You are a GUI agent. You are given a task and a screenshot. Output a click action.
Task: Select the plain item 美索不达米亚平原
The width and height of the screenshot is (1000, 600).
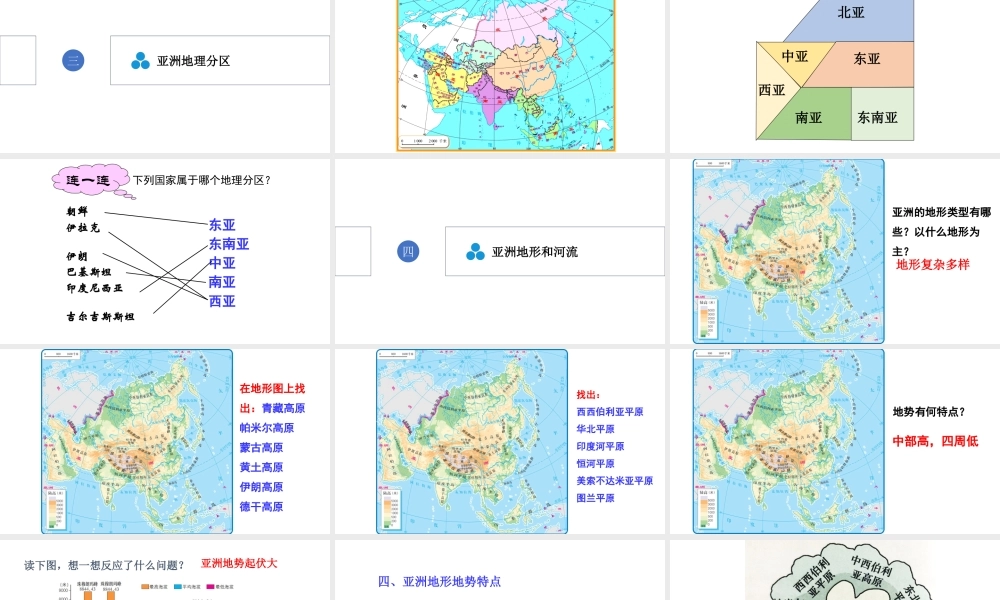point(615,481)
